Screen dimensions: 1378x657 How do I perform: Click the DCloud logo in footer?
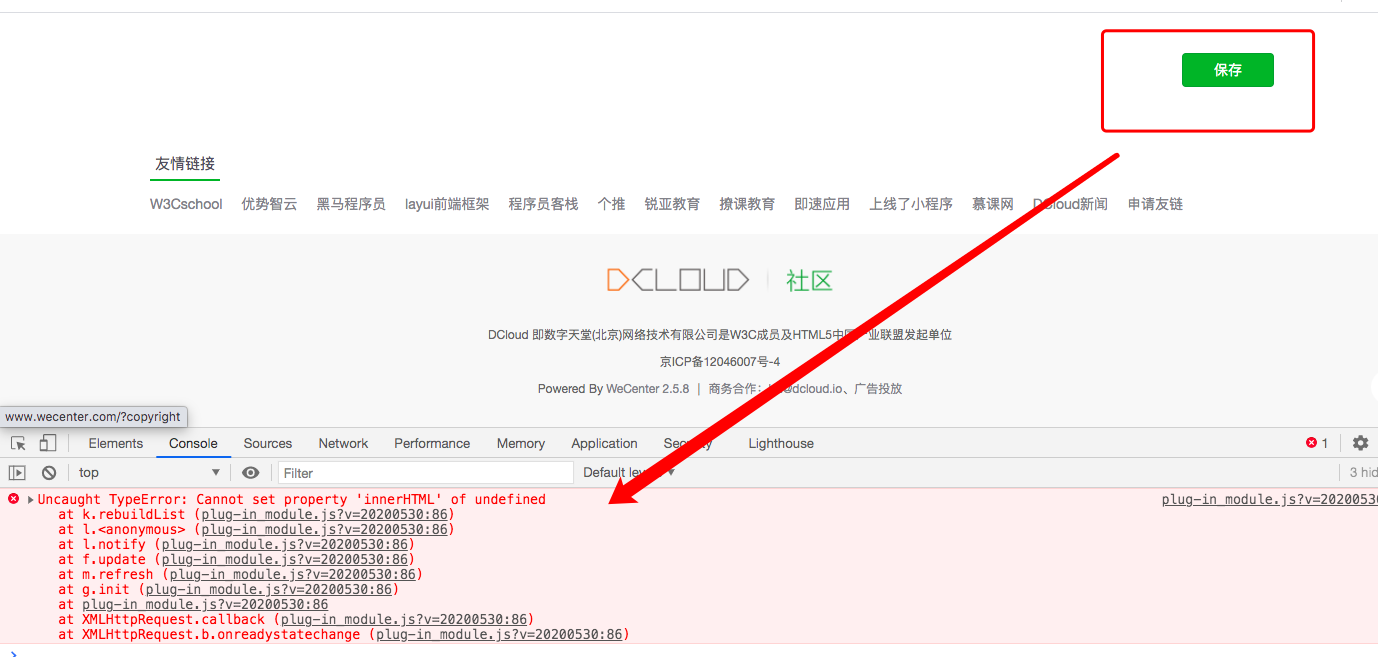[678, 280]
